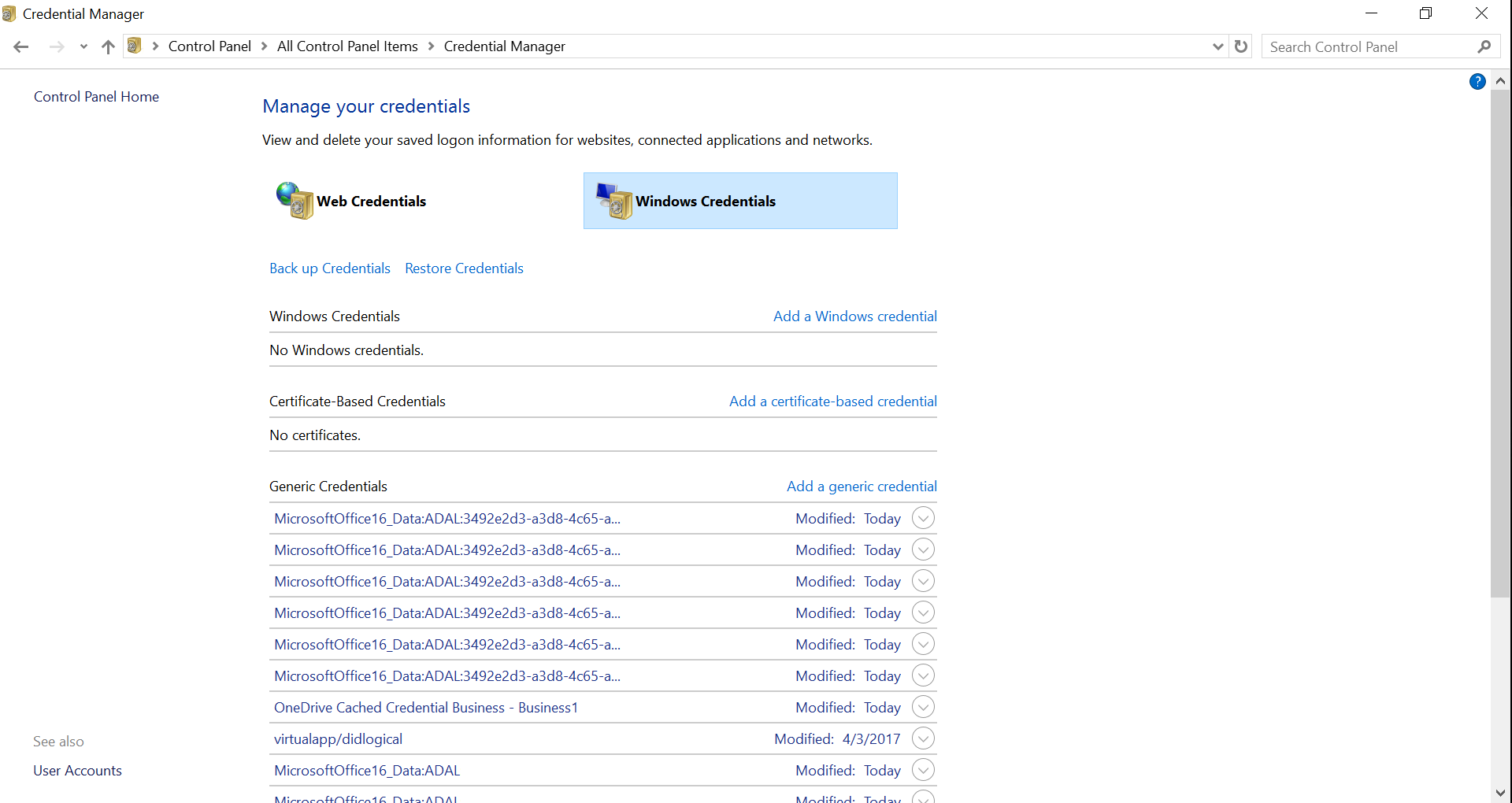This screenshot has height=803, width=1512.
Task: Click the back navigation arrow
Action: click(x=21, y=46)
